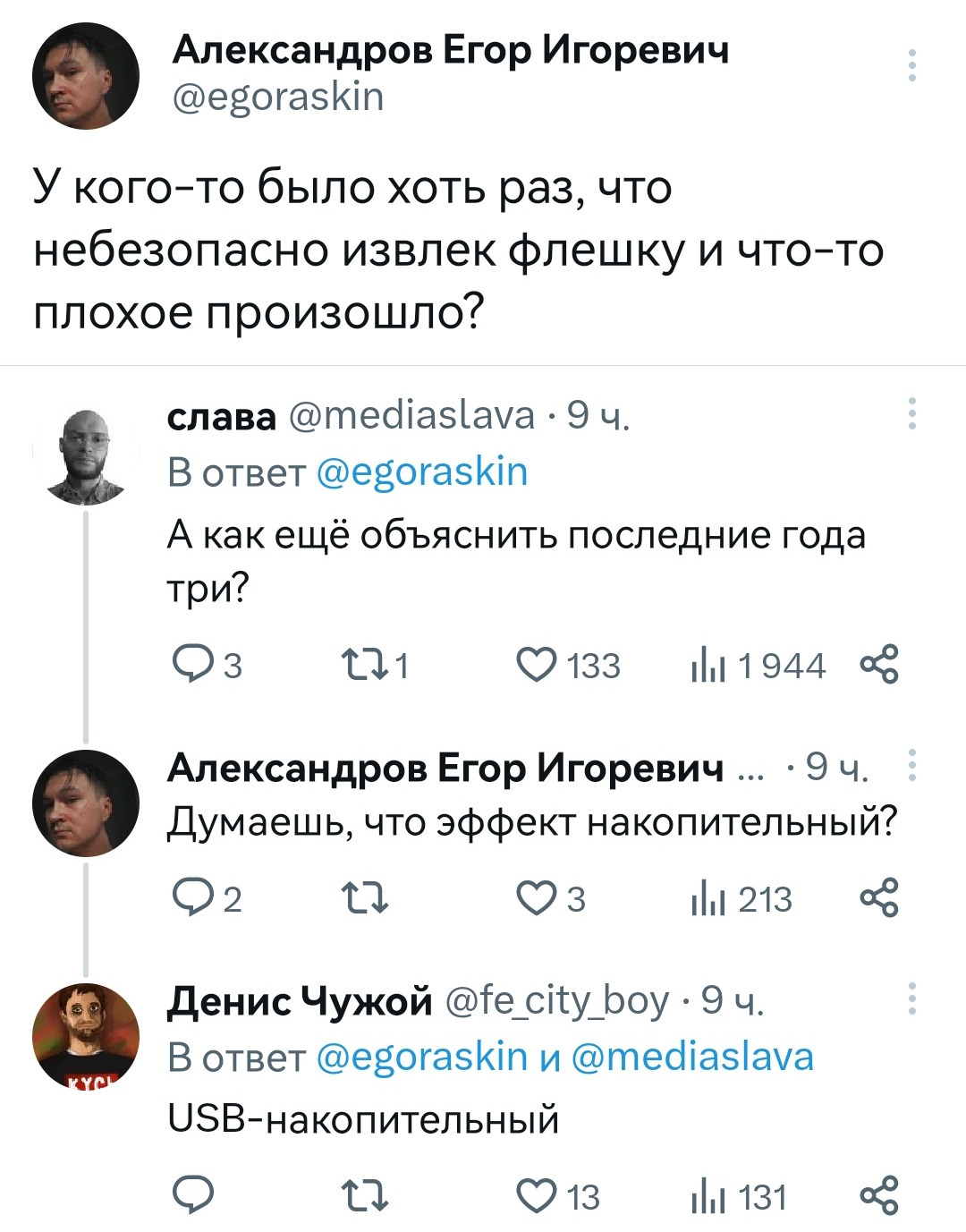This screenshot has width=966, height=1232.
Task: Reply to "Думаешь, что эффект накопительный?" tweet
Action: pos(191,898)
